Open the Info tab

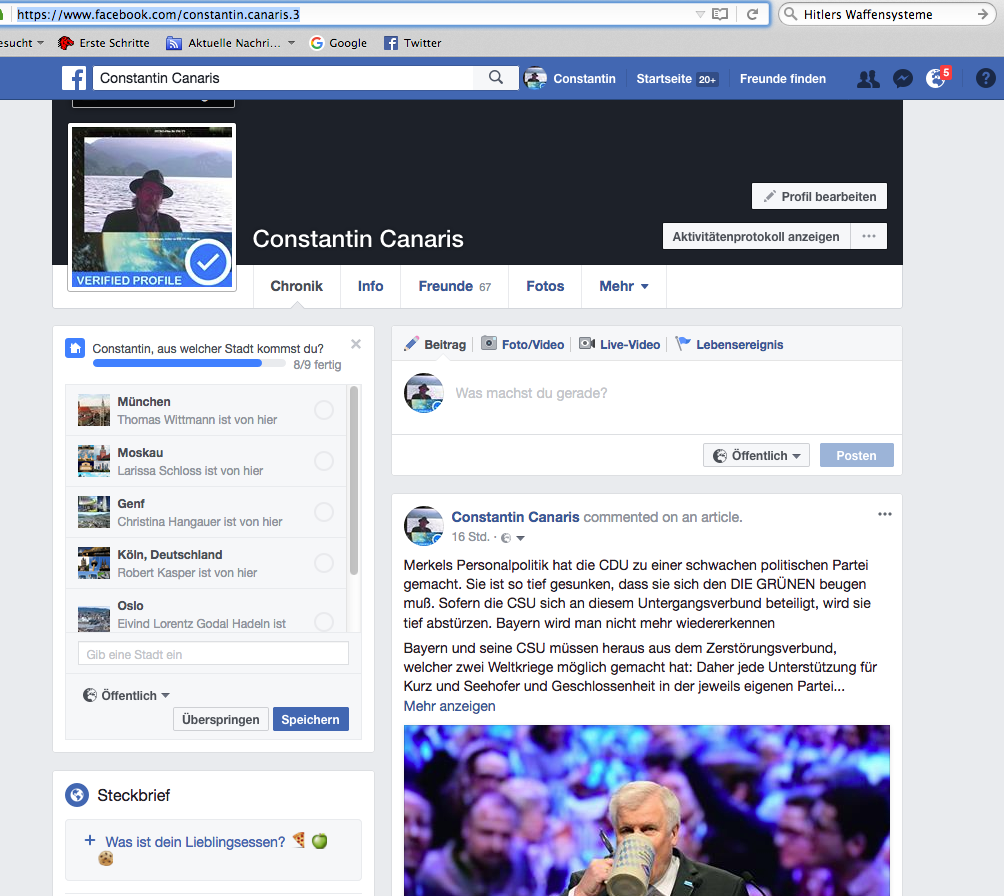370,286
